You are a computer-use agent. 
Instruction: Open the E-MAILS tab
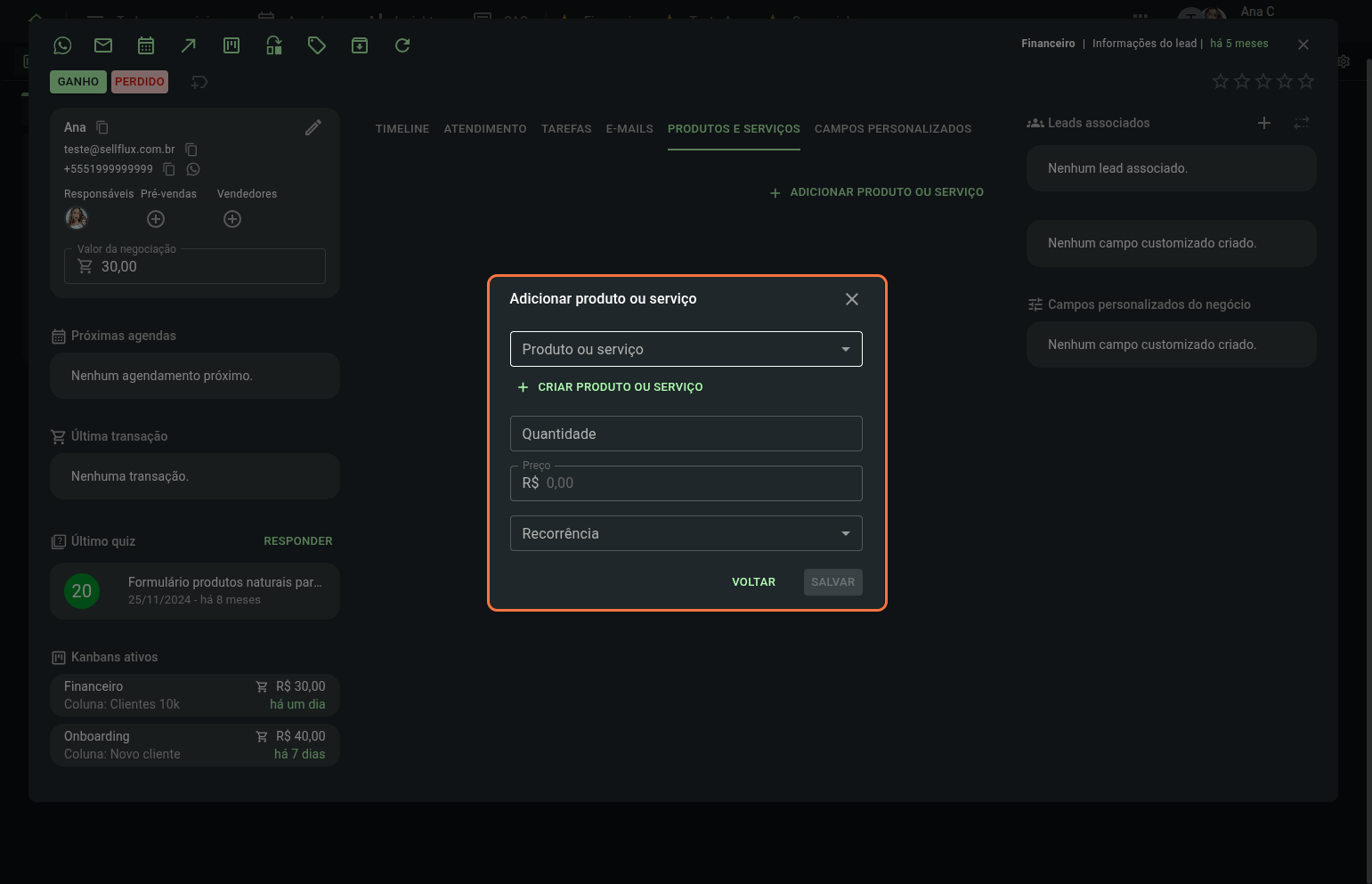629,129
